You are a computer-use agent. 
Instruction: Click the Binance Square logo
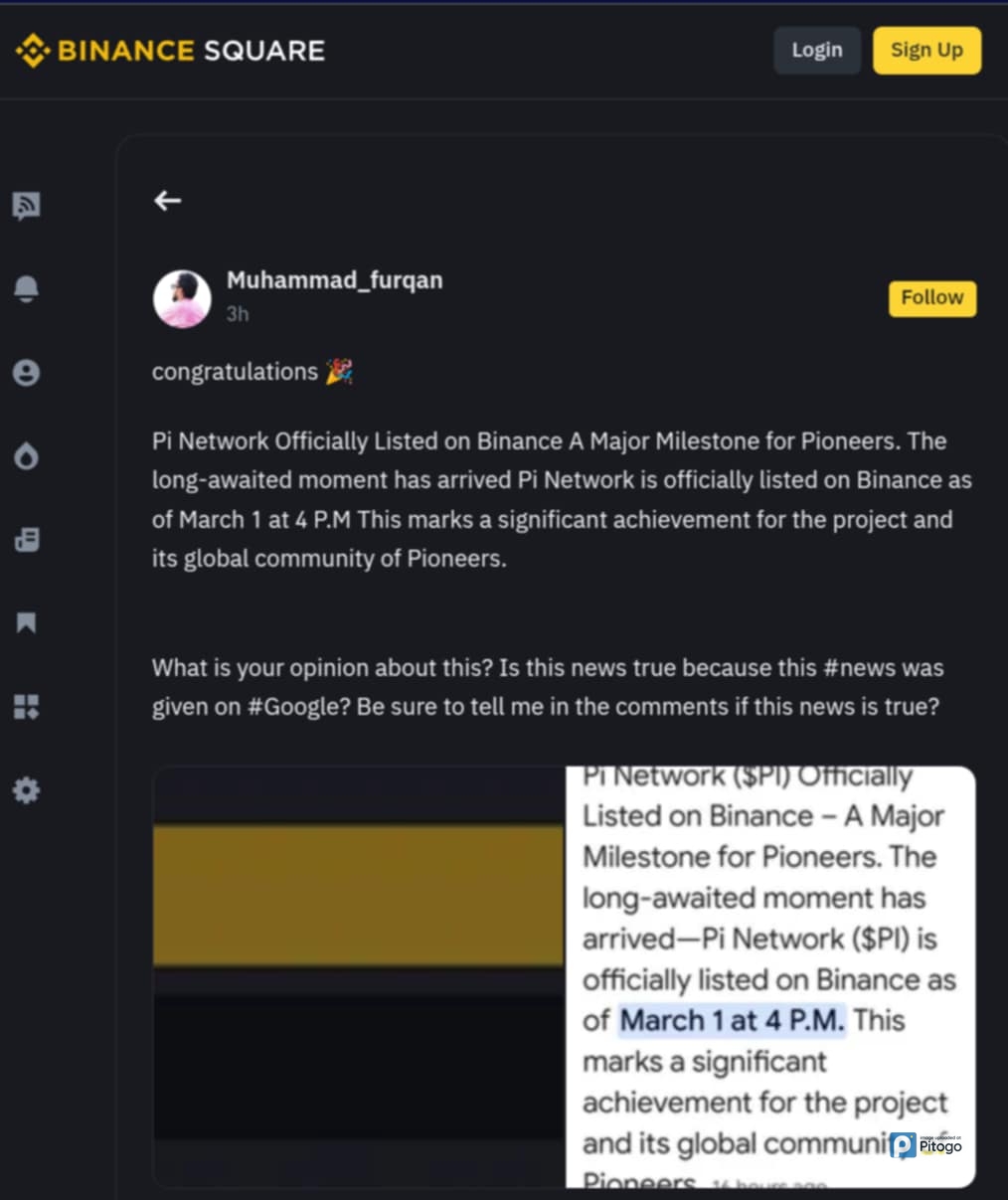[x=171, y=51]
